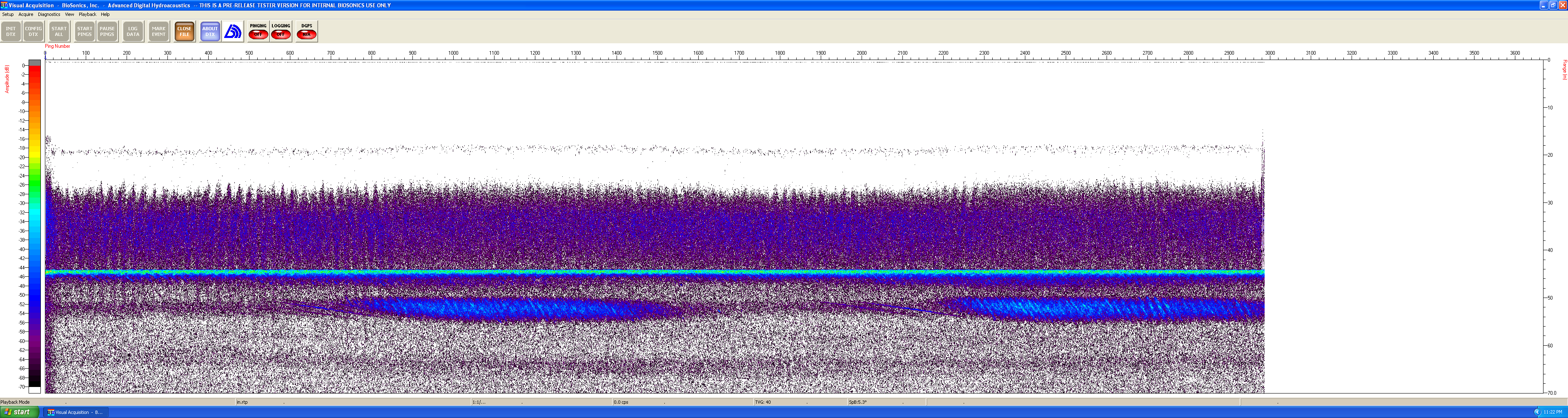The image size is (1568, 418).
Task: Select Visual Acquisition taskbar entry
Action: pyautogui.click(x=76, y=412)
